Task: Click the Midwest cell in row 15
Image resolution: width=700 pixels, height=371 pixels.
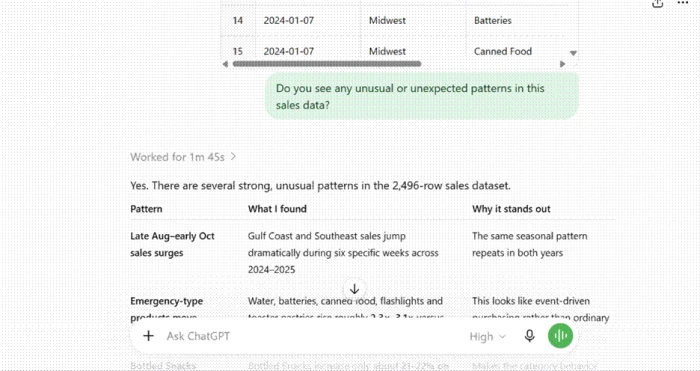Action: [x=387, y=51]
